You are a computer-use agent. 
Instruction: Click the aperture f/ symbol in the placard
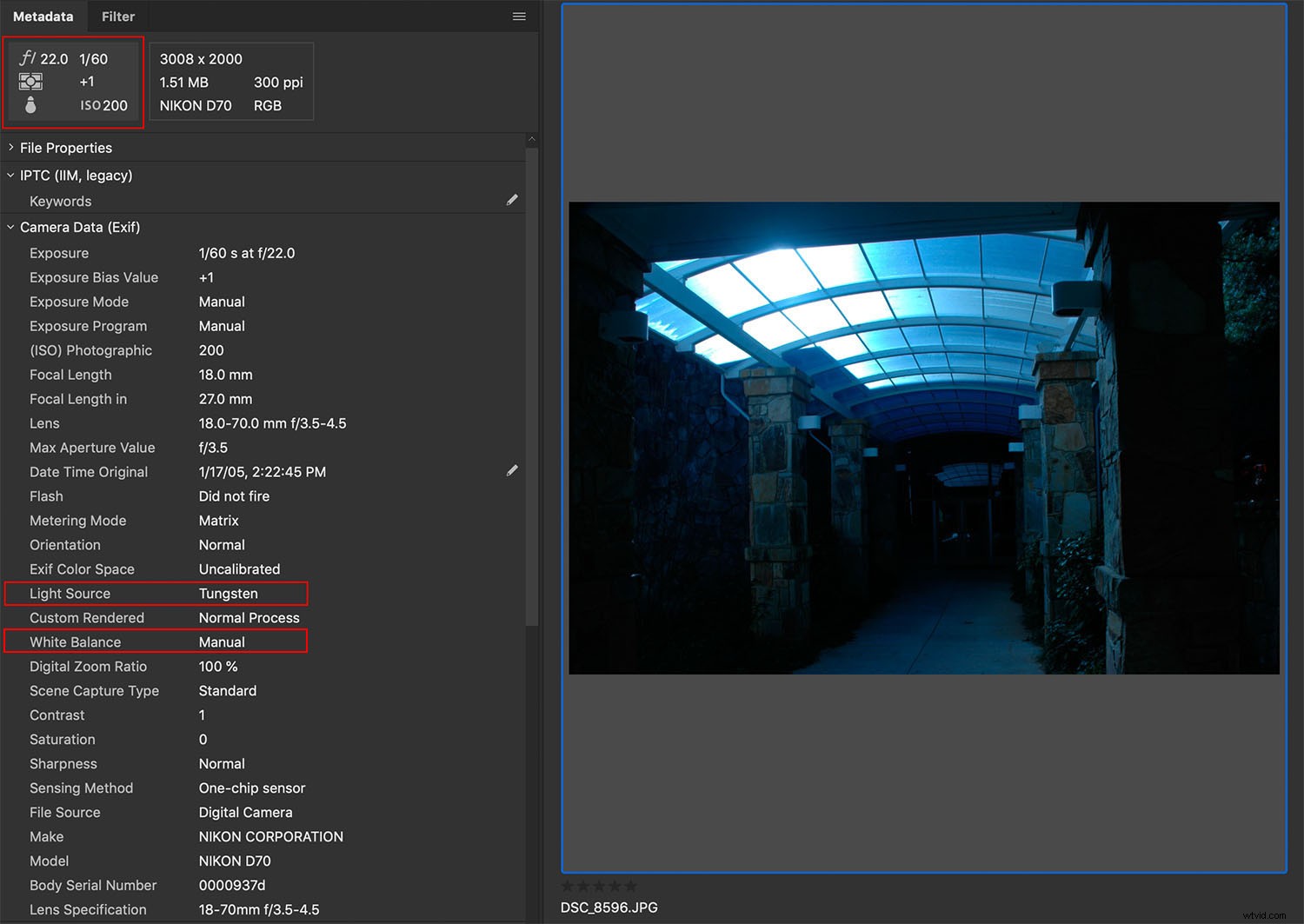tap(28, 58)
